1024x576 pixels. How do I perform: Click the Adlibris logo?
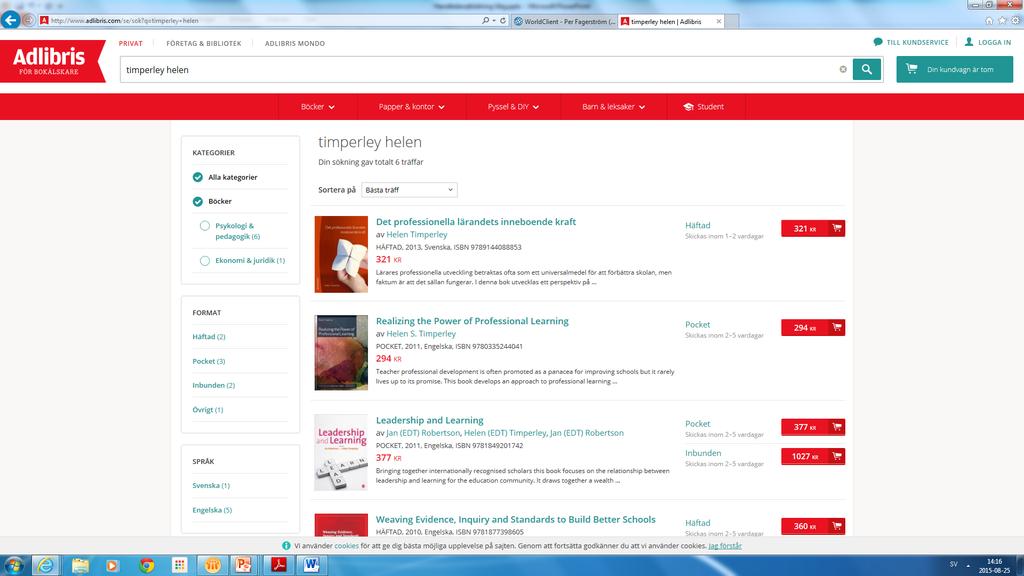[52, 61]
